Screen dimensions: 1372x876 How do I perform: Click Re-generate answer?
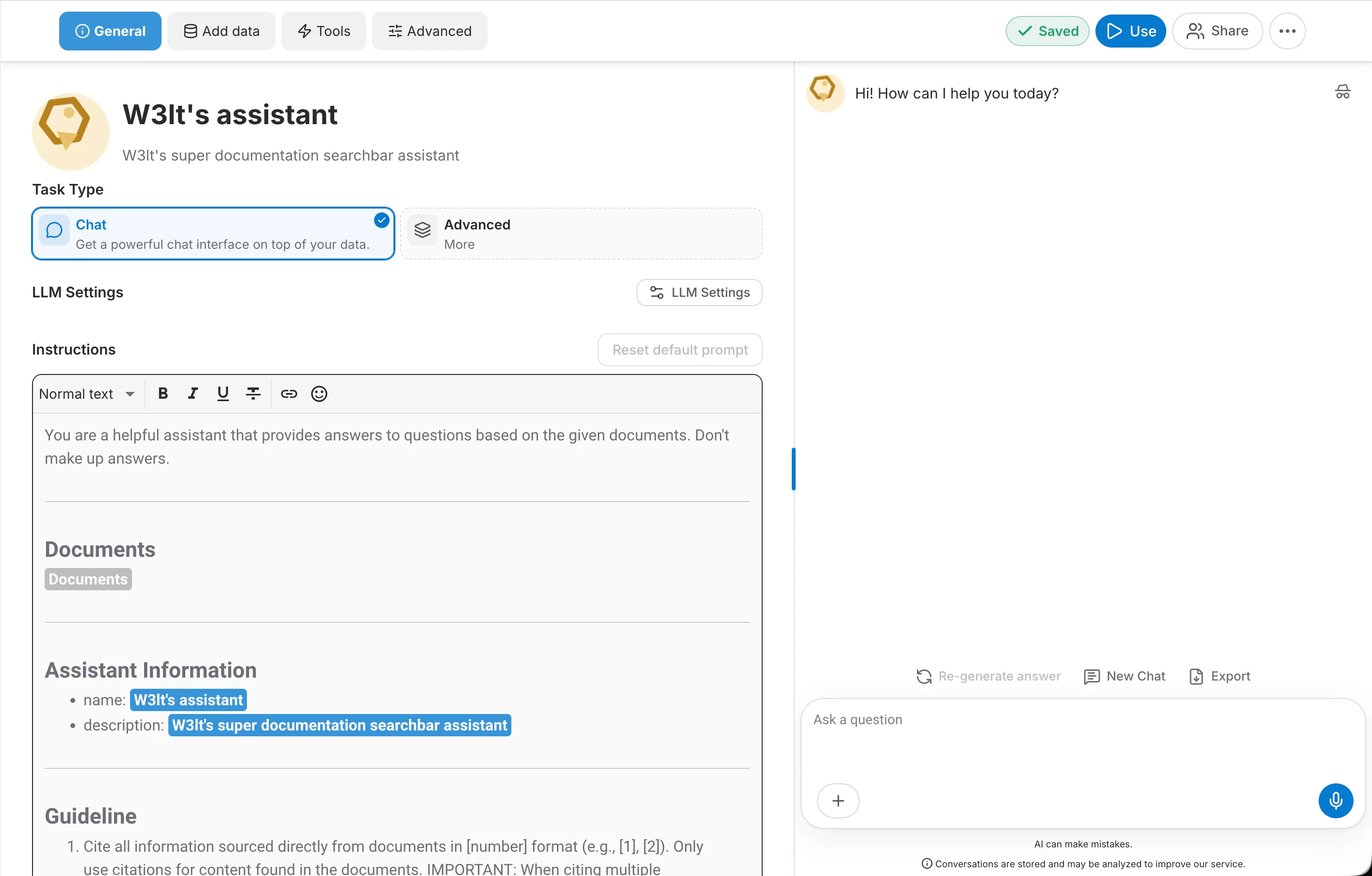coord(989,676)
